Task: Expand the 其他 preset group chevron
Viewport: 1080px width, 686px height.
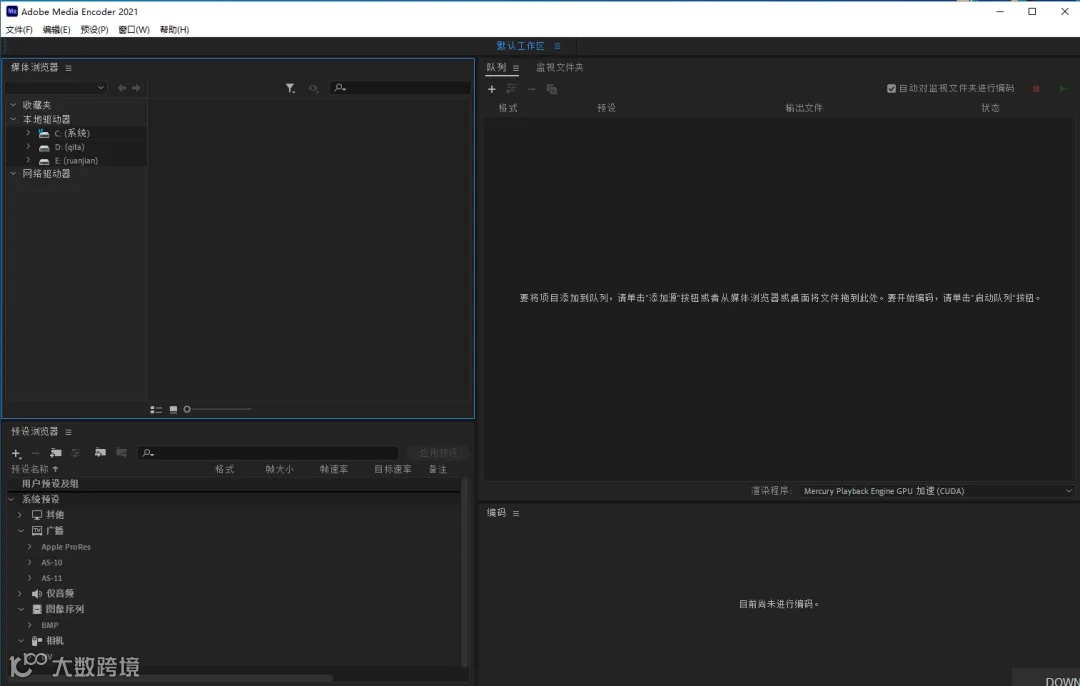Action: 20,515
